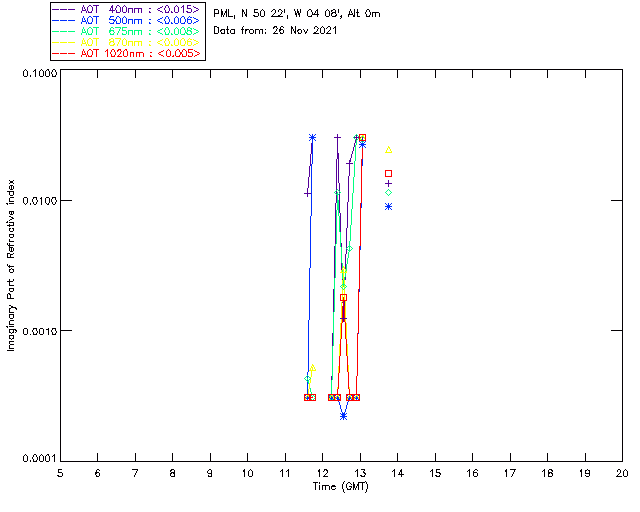Select the isolated red square marker near hour 14
This screenshot has height=512, width=640.
389,174
